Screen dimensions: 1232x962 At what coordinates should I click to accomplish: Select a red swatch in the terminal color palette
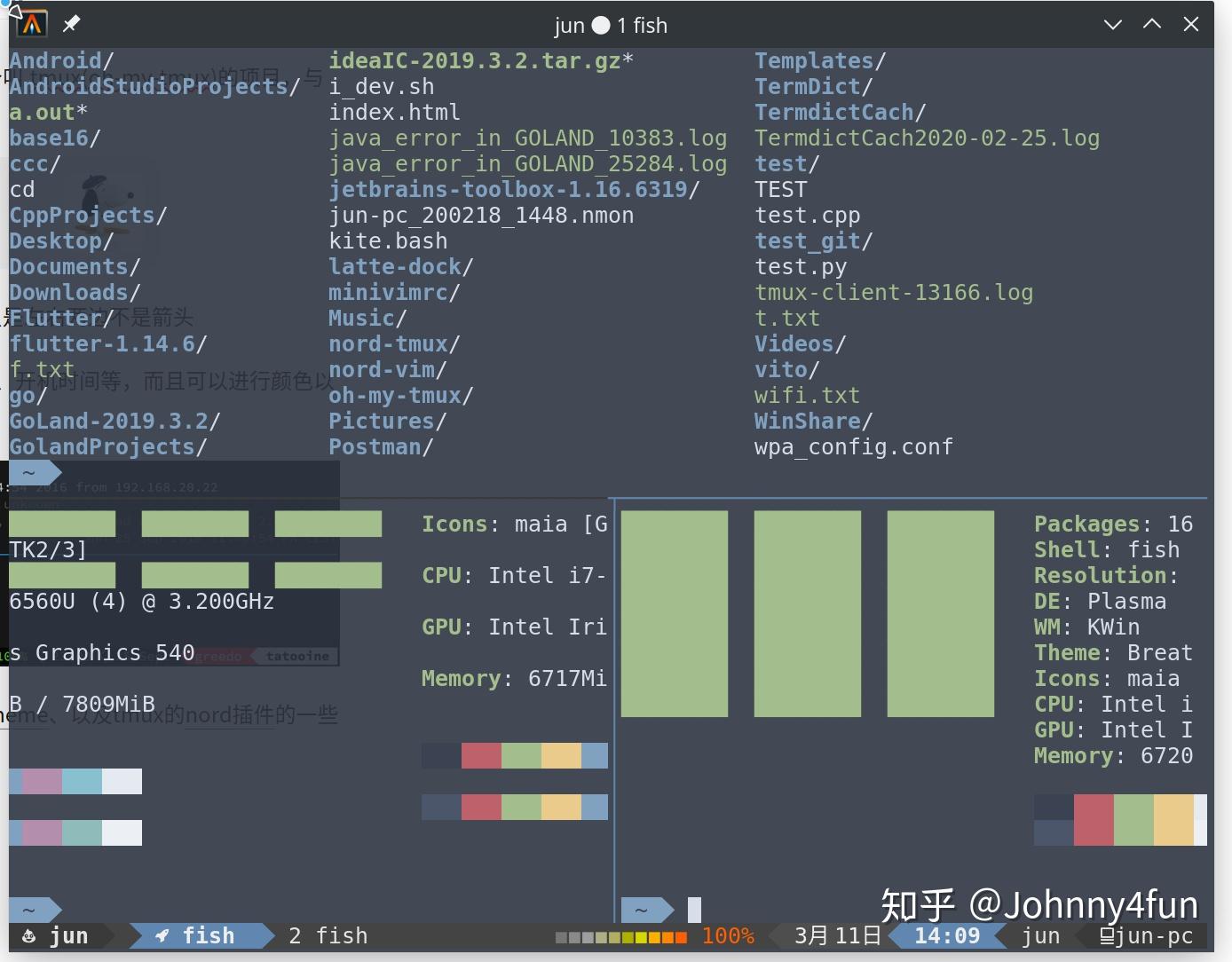pos(481,755)
